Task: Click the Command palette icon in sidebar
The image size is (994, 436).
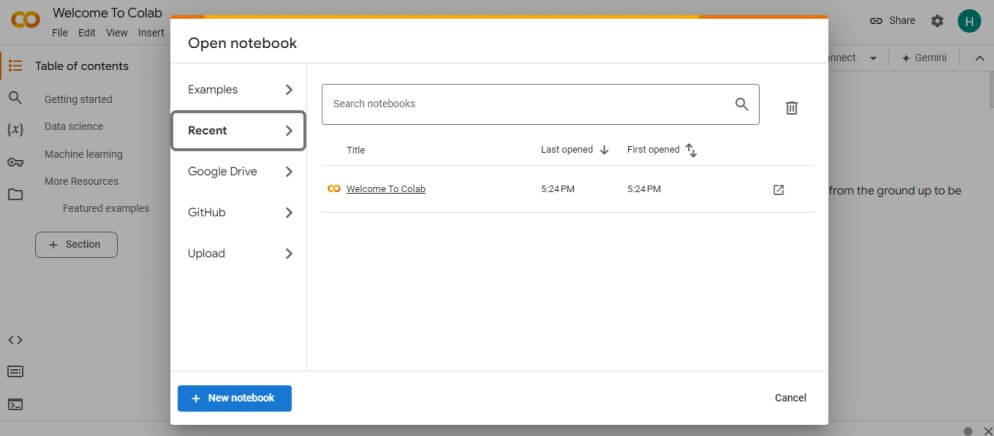Action: point(15,372)
